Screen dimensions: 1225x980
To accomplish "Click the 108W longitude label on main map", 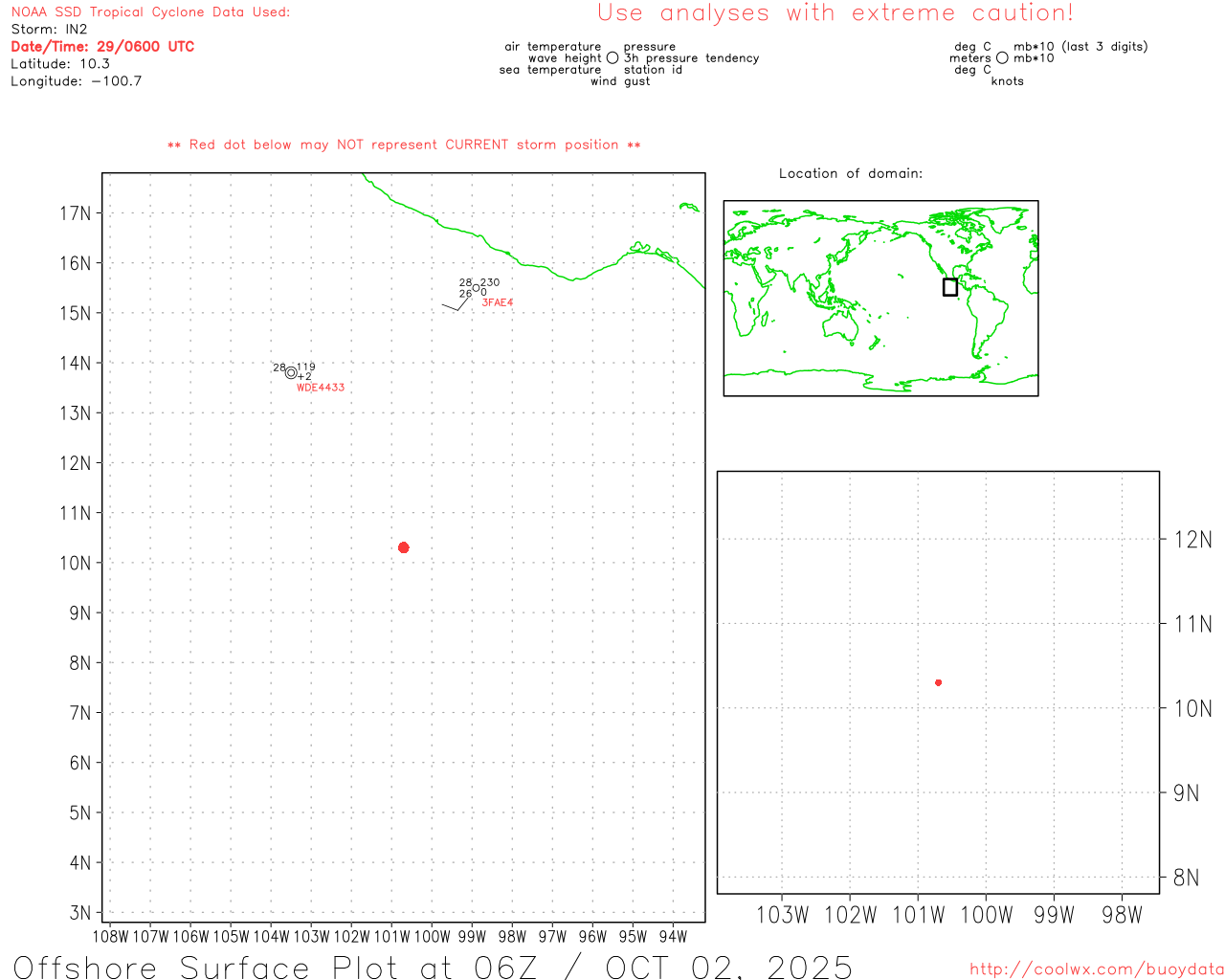I will pyautogui.click(x=110, y=937).
